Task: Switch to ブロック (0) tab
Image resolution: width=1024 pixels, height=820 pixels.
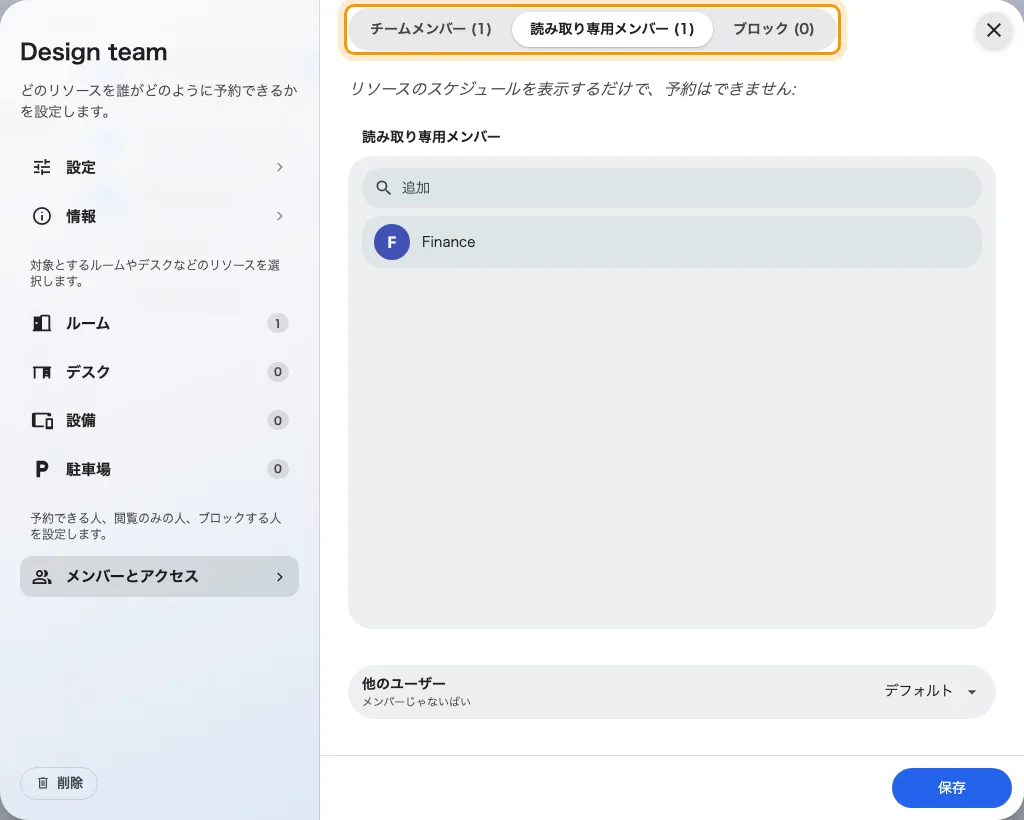Action: pos(773,29)
